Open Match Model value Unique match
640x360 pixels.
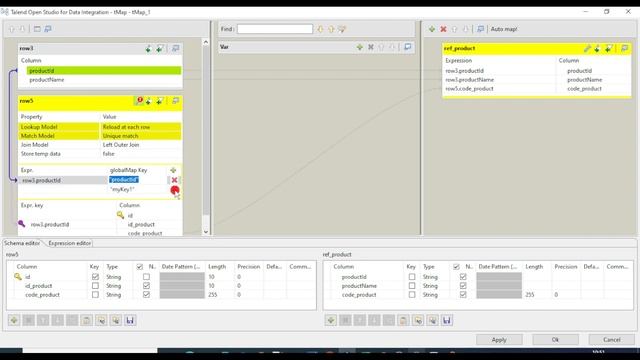tap(140, 136)
